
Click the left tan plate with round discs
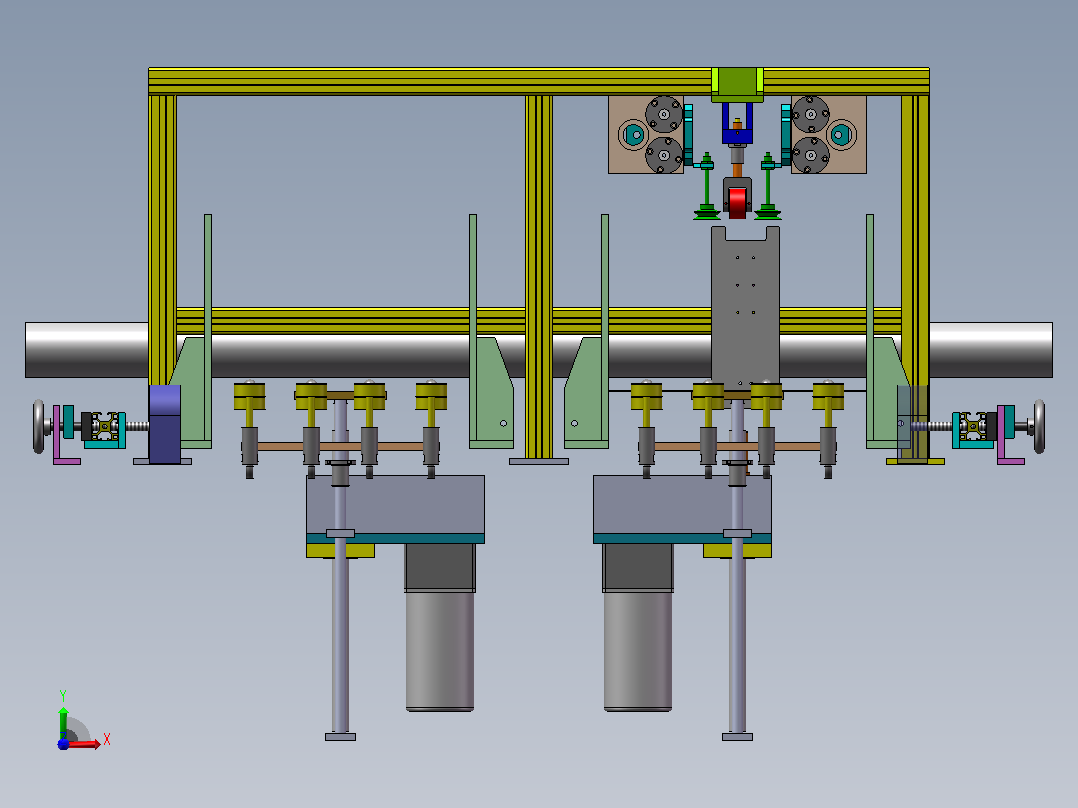click(x=646, y=135)
